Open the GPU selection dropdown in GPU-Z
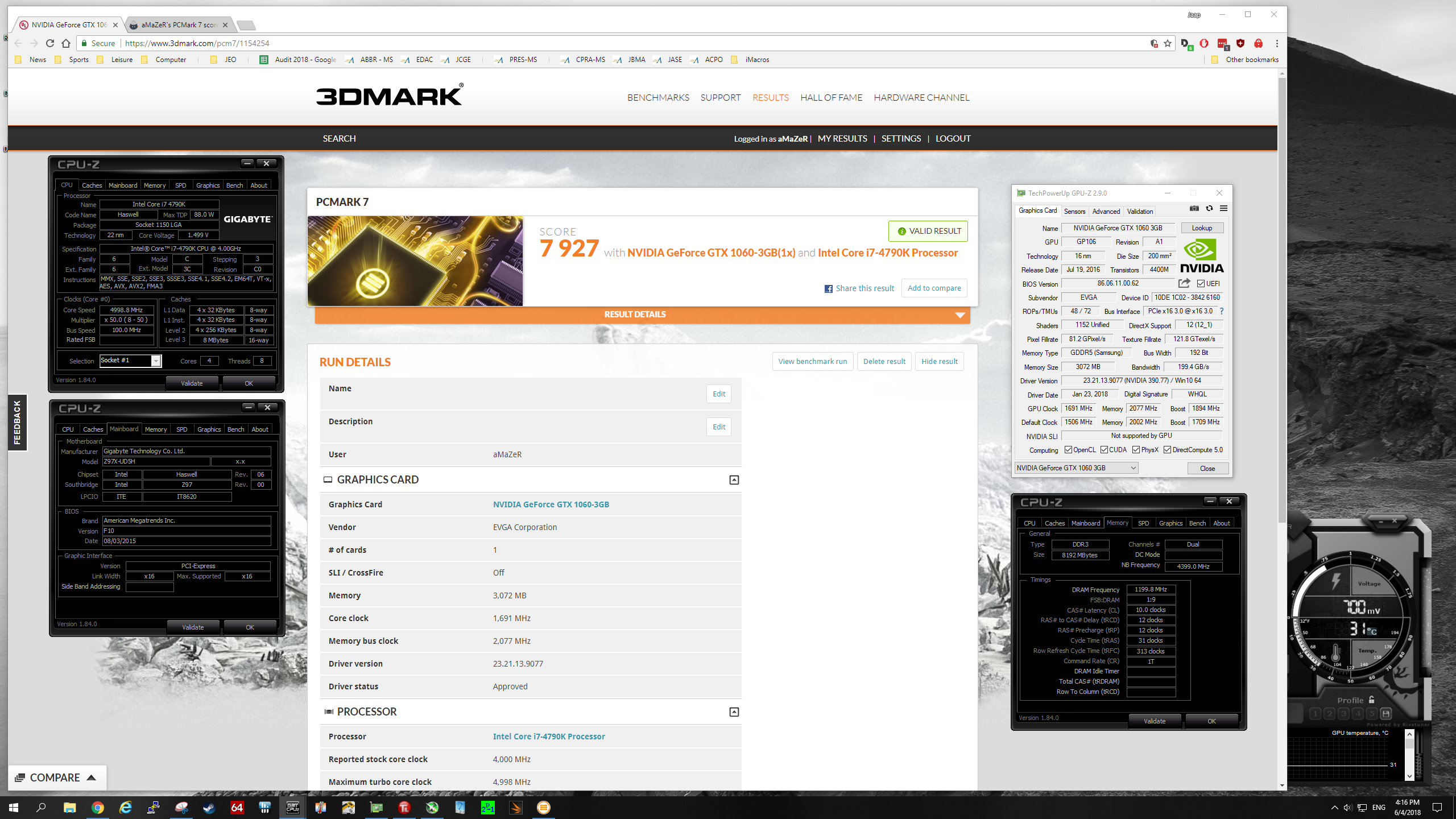This screenshot has width=1456, height=819. (1076, 468)
